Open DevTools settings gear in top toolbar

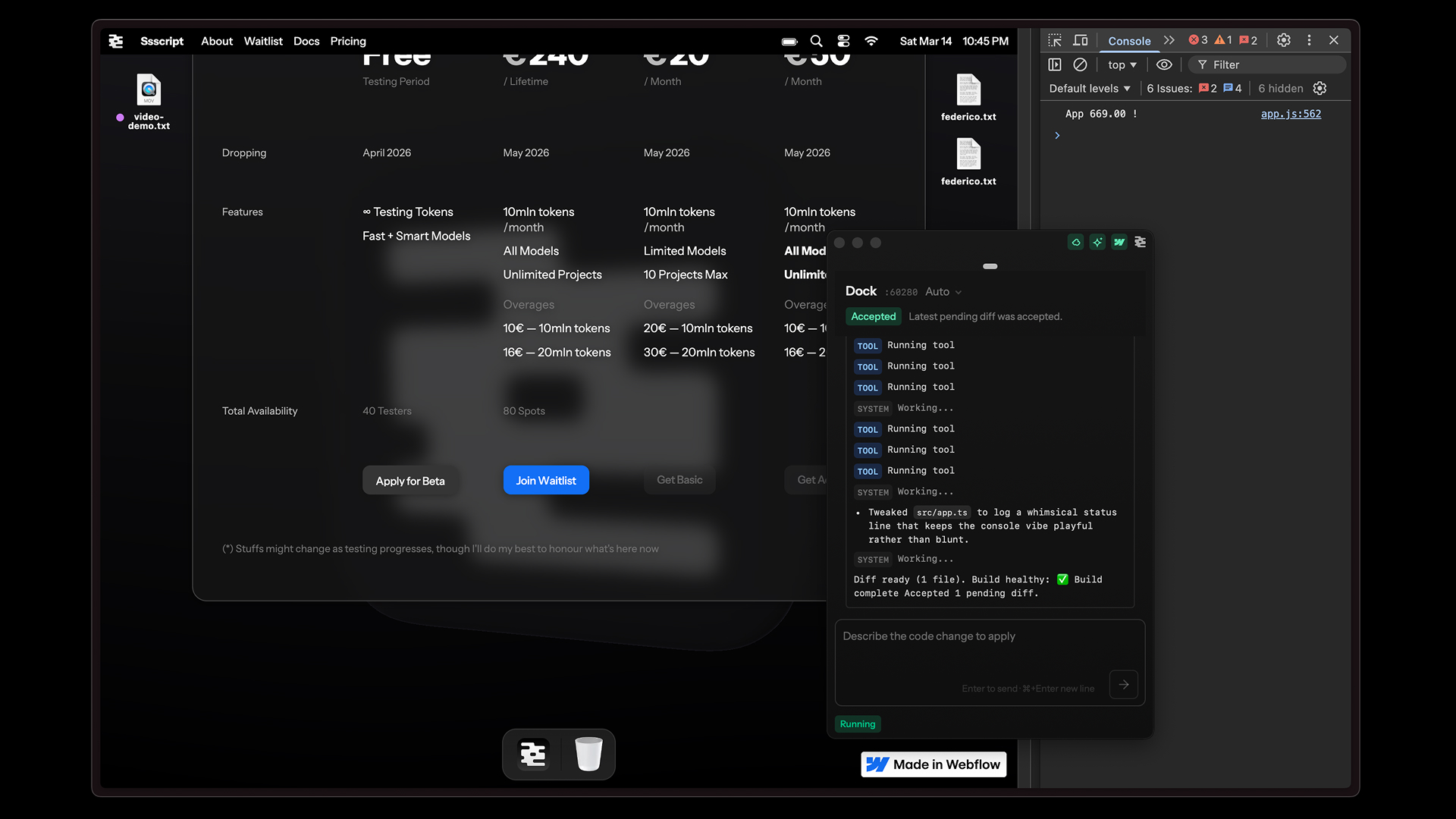click(1283, 40)
